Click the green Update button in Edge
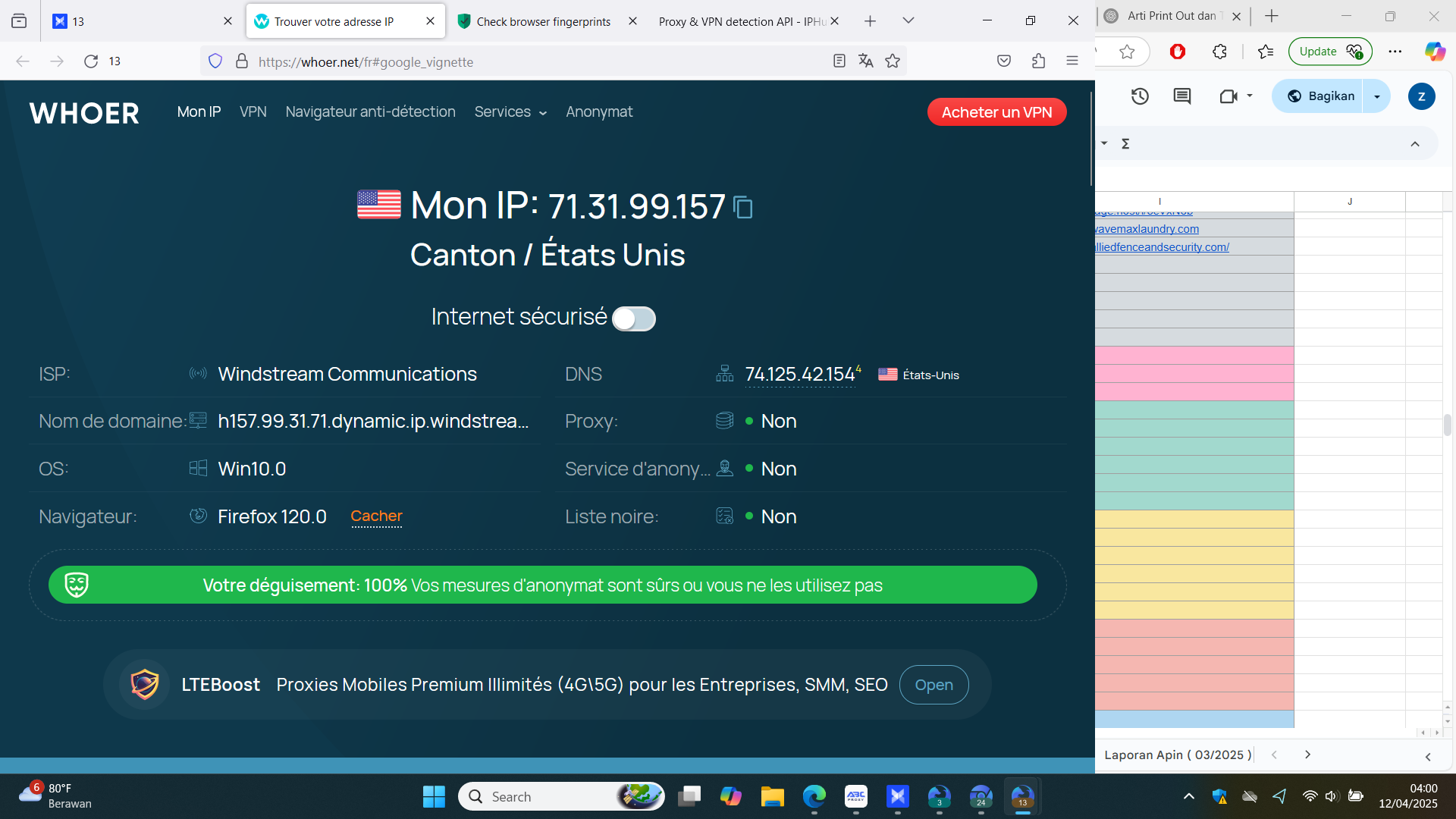The width and height of the screenshot is (1456, 819). [1330, 52]
